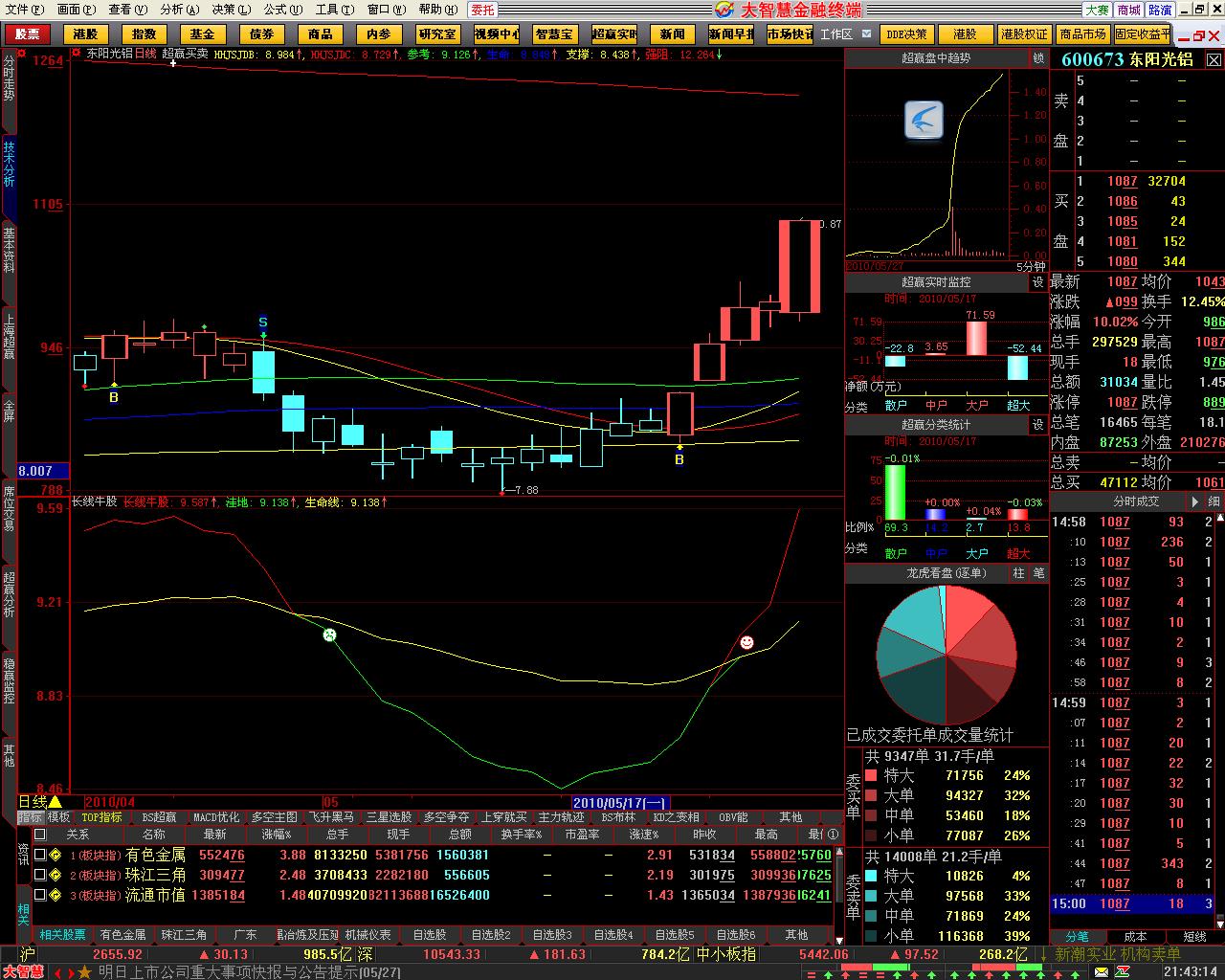Screen dimensions: 1225x980
Task: Click the yellow triangle next to 日线
Action: 56,802
